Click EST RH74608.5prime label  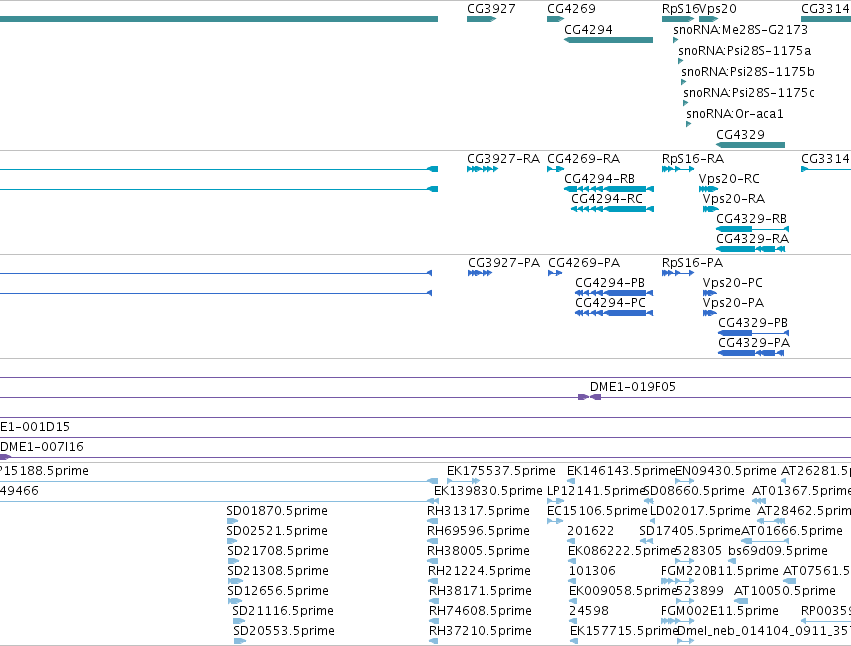pos(480,611)
